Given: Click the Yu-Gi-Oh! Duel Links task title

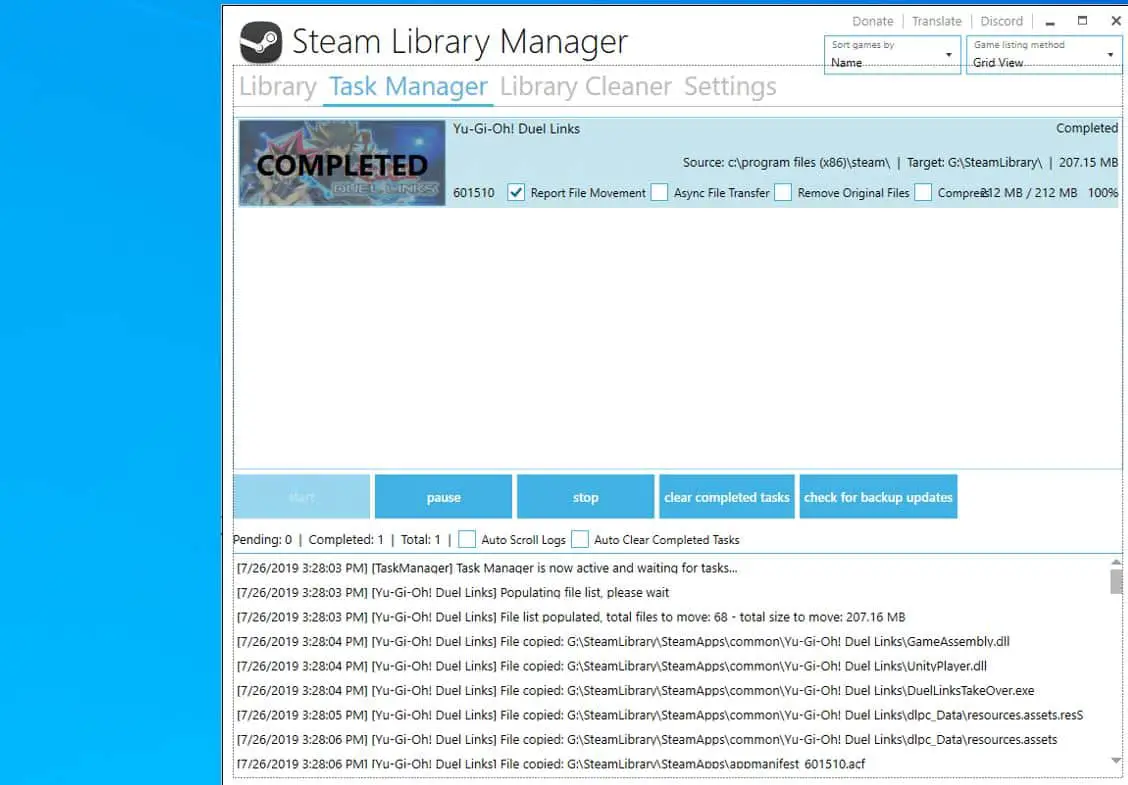Looking at the screenshot, I should coord(517,129).
